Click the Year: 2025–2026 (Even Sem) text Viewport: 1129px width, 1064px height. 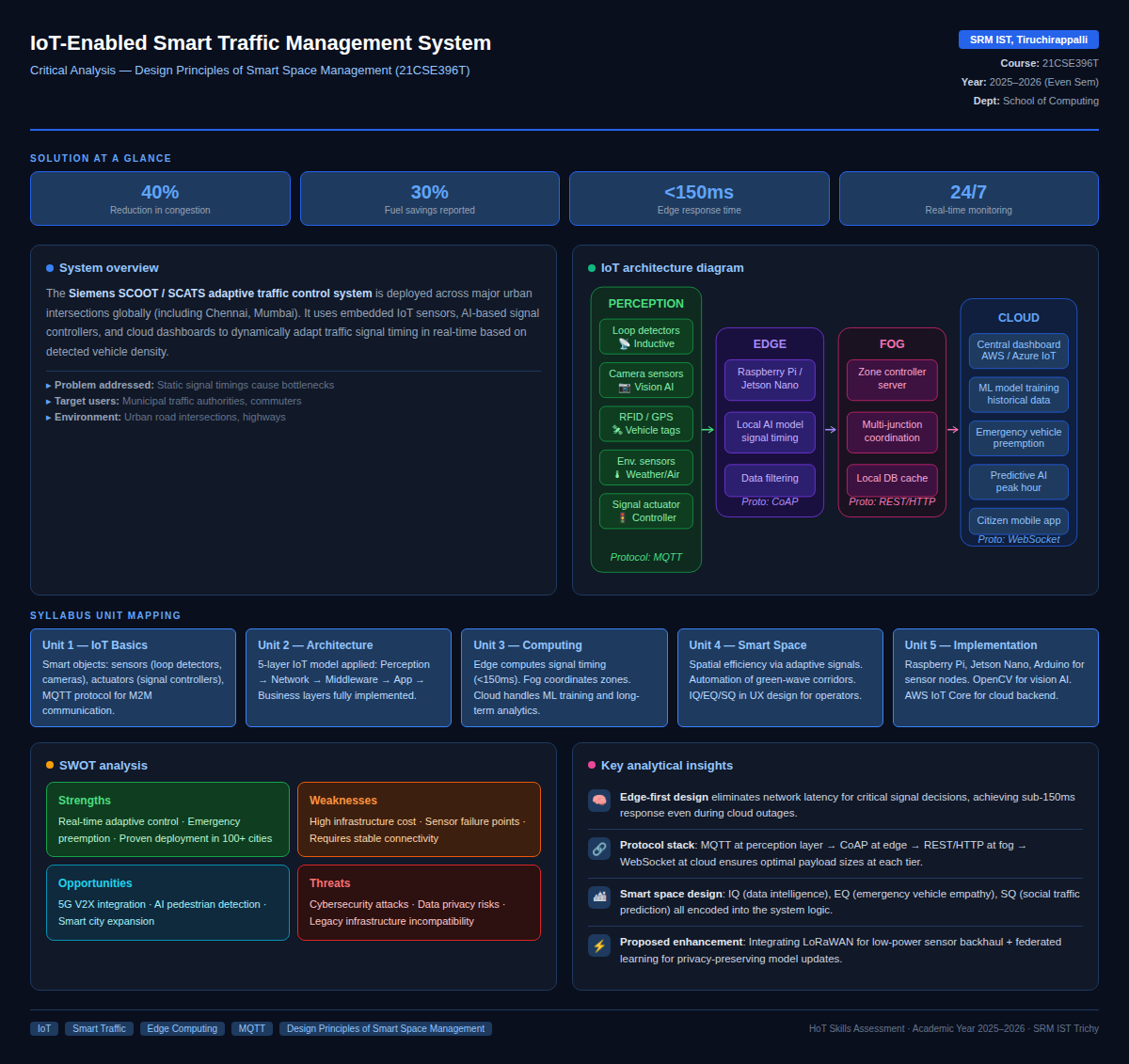coord(1029,82)
